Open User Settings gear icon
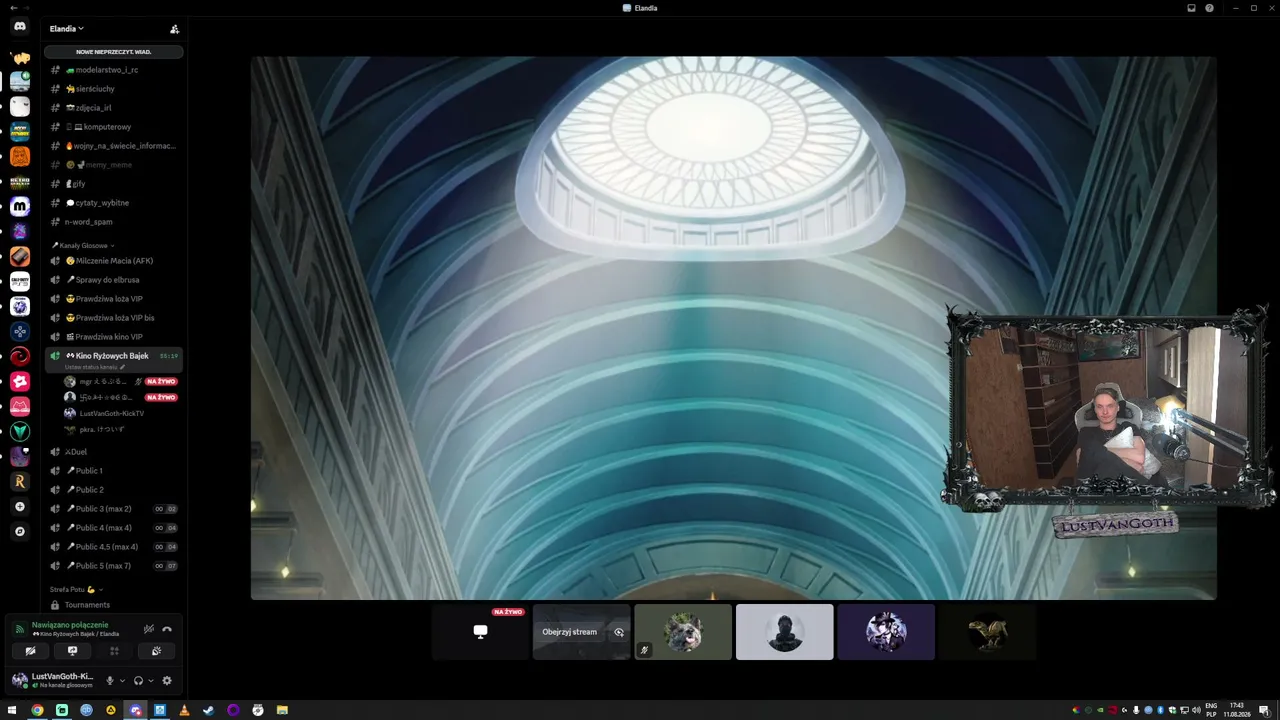This screenshot has width=1280, height=720. [x=167, y=681]
